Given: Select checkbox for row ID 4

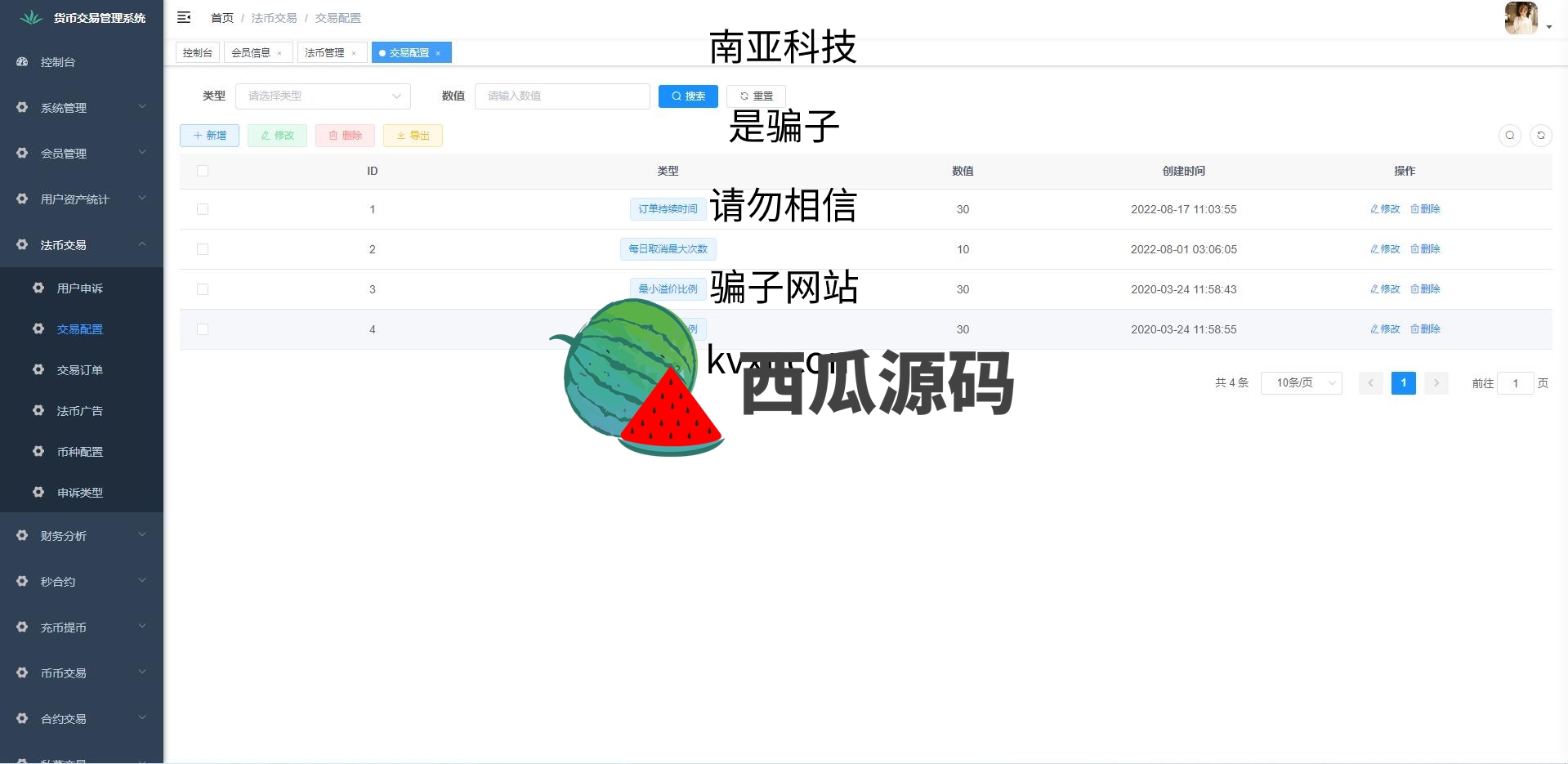Looking at the screenshot, I should 203,329.
